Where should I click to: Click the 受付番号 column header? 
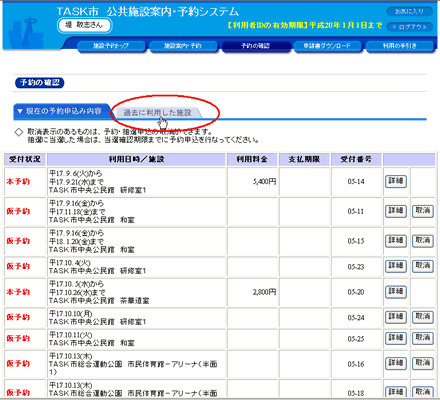[356, 159]
